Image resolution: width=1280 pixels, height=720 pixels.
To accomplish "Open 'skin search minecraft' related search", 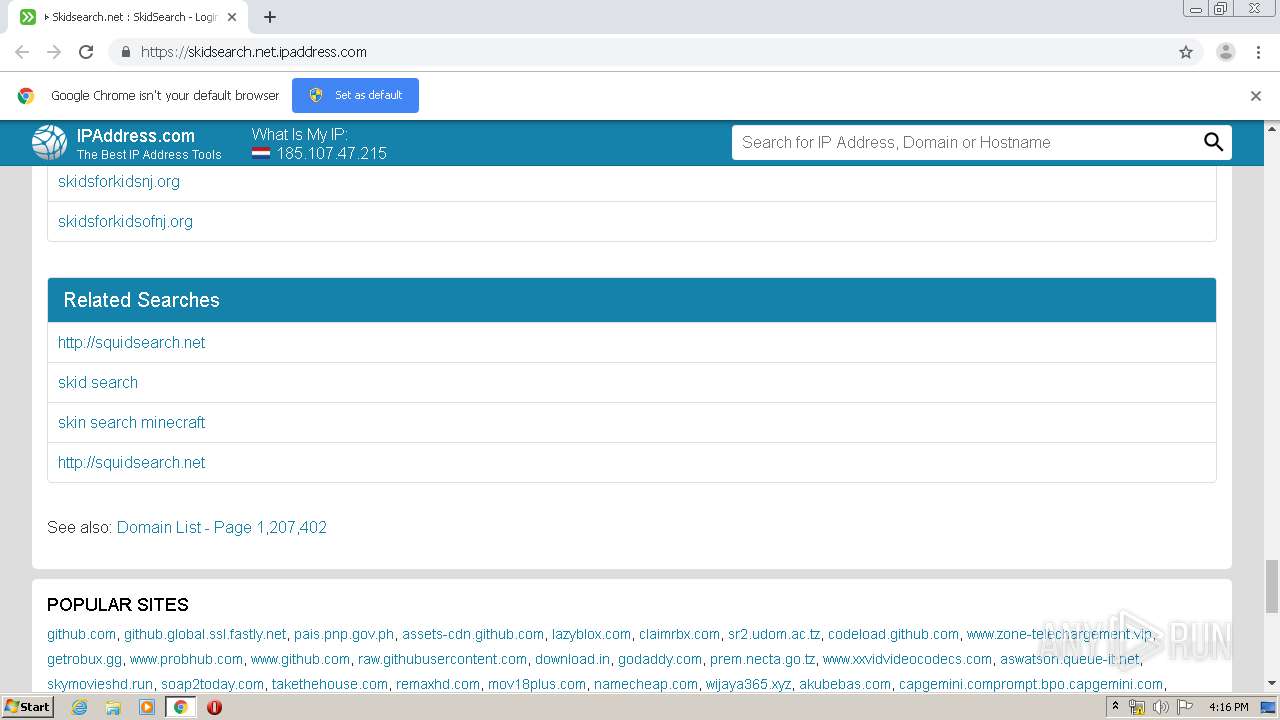I will click(x=131, y=422).
